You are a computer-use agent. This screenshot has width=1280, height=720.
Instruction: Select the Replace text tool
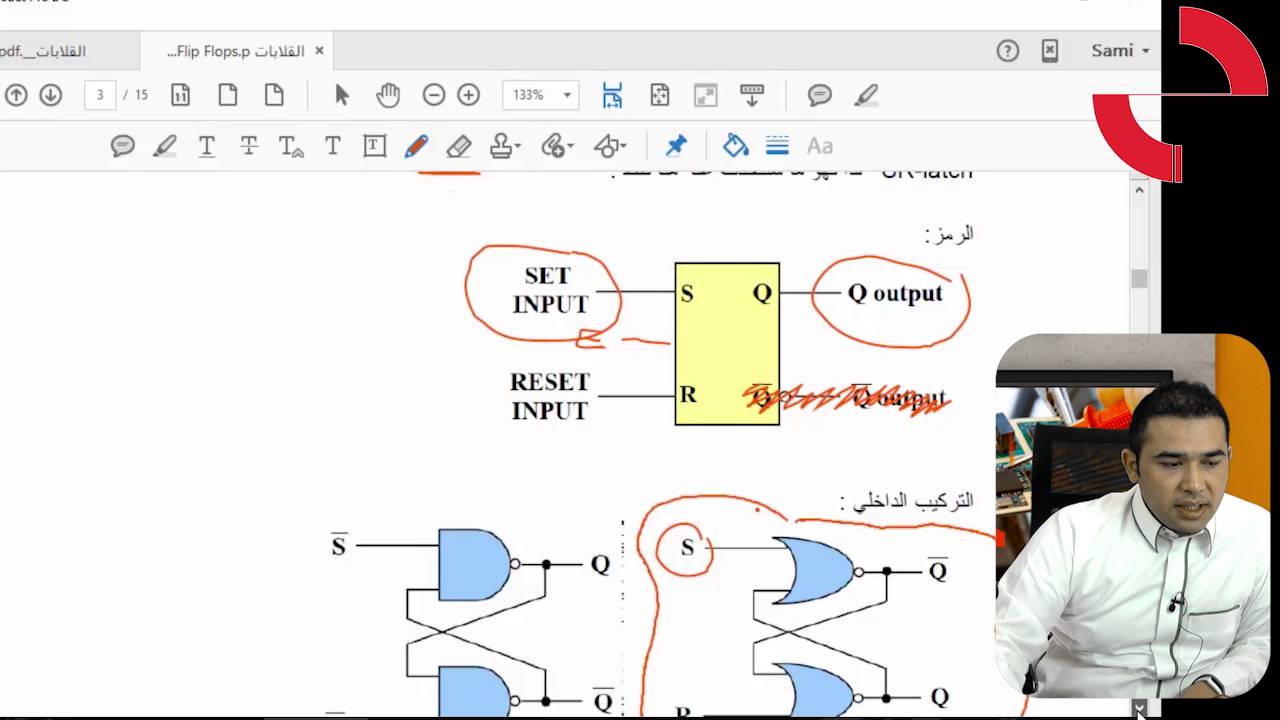click(x=291, y=146)
